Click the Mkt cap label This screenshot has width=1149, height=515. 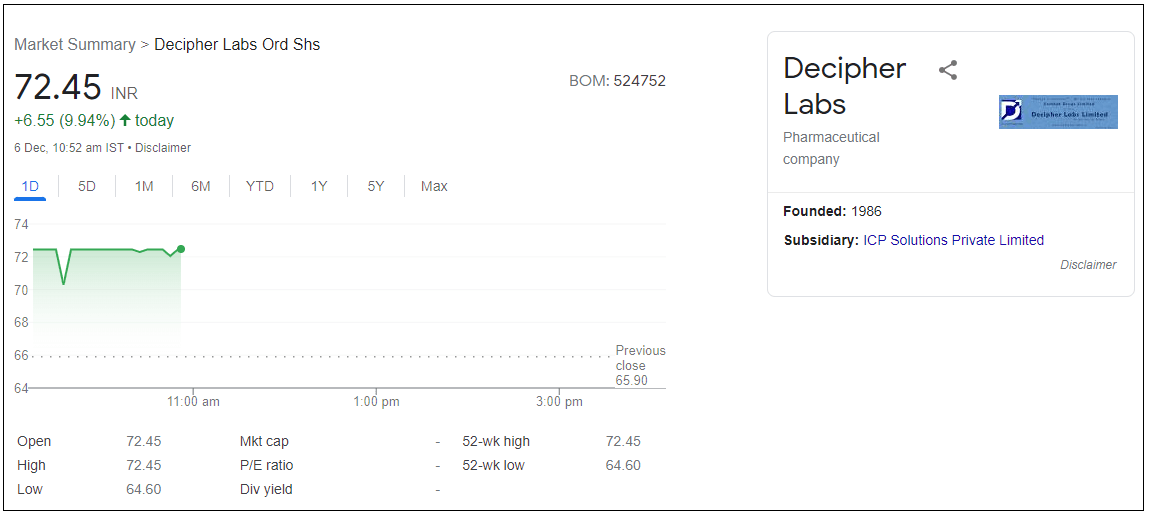point(264,442)
